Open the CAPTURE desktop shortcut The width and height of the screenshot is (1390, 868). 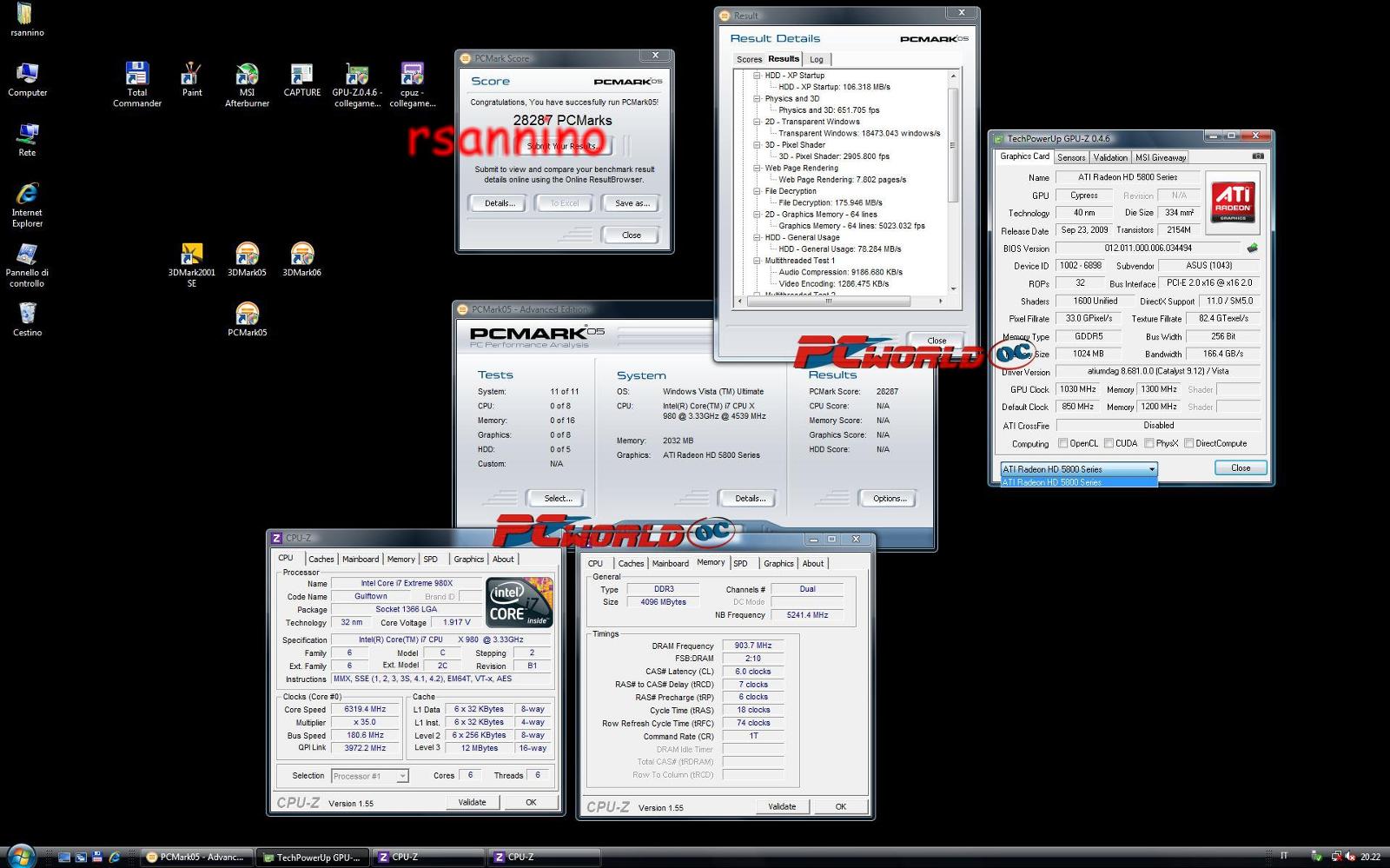302,80
